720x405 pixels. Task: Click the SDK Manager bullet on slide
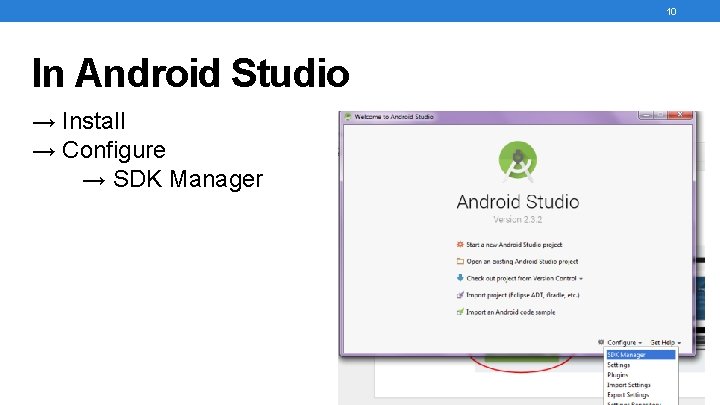tap(188, 179)
